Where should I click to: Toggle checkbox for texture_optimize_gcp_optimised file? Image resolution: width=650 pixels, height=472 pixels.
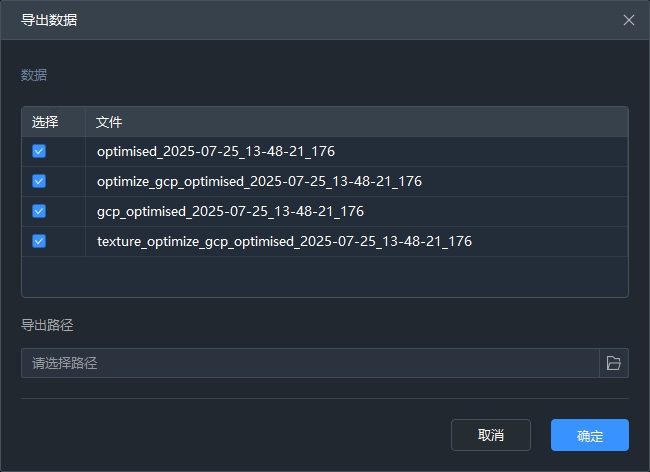point(39,241)
